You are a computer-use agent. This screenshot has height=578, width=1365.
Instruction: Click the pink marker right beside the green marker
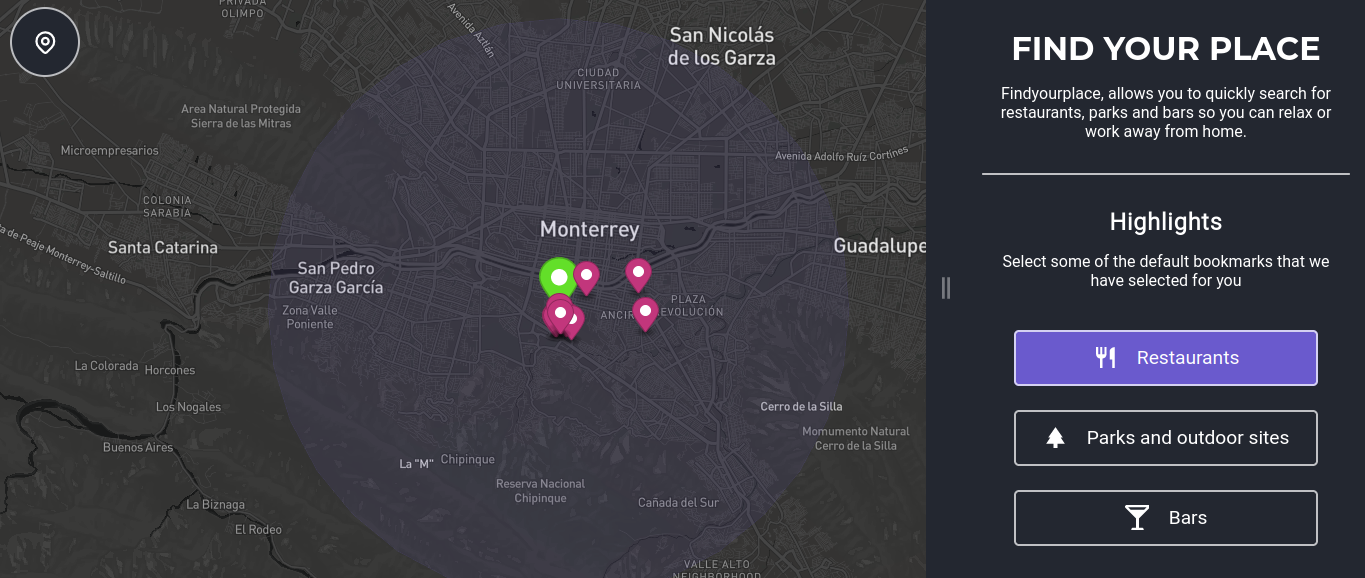pyautogui.click(x=586, y=277)
